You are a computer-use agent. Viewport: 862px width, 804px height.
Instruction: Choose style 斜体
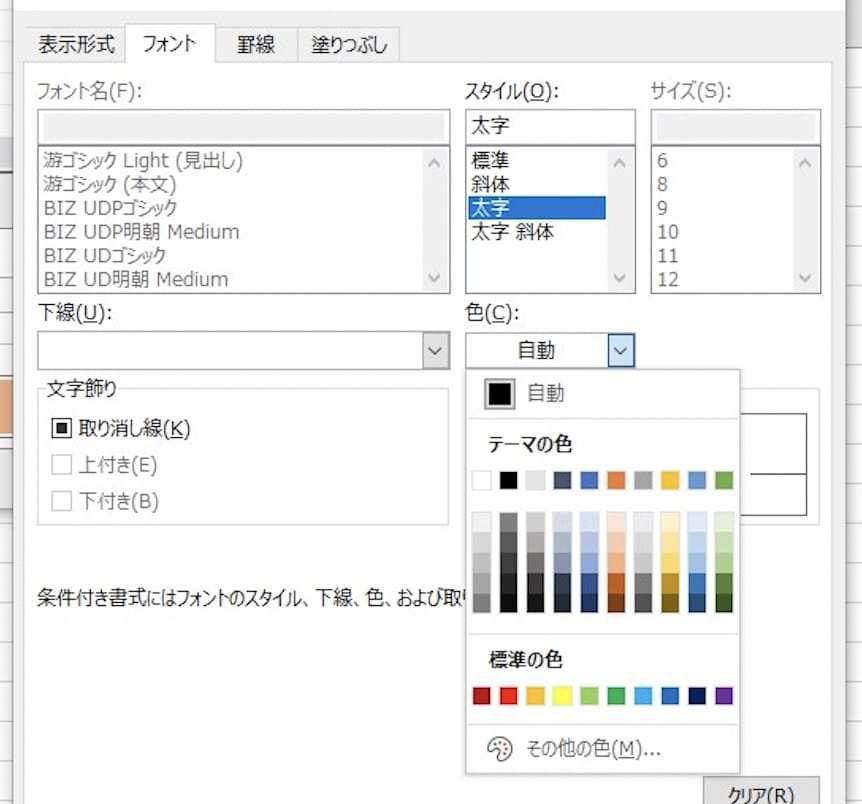pyautogui.click(x=490, y=184)
